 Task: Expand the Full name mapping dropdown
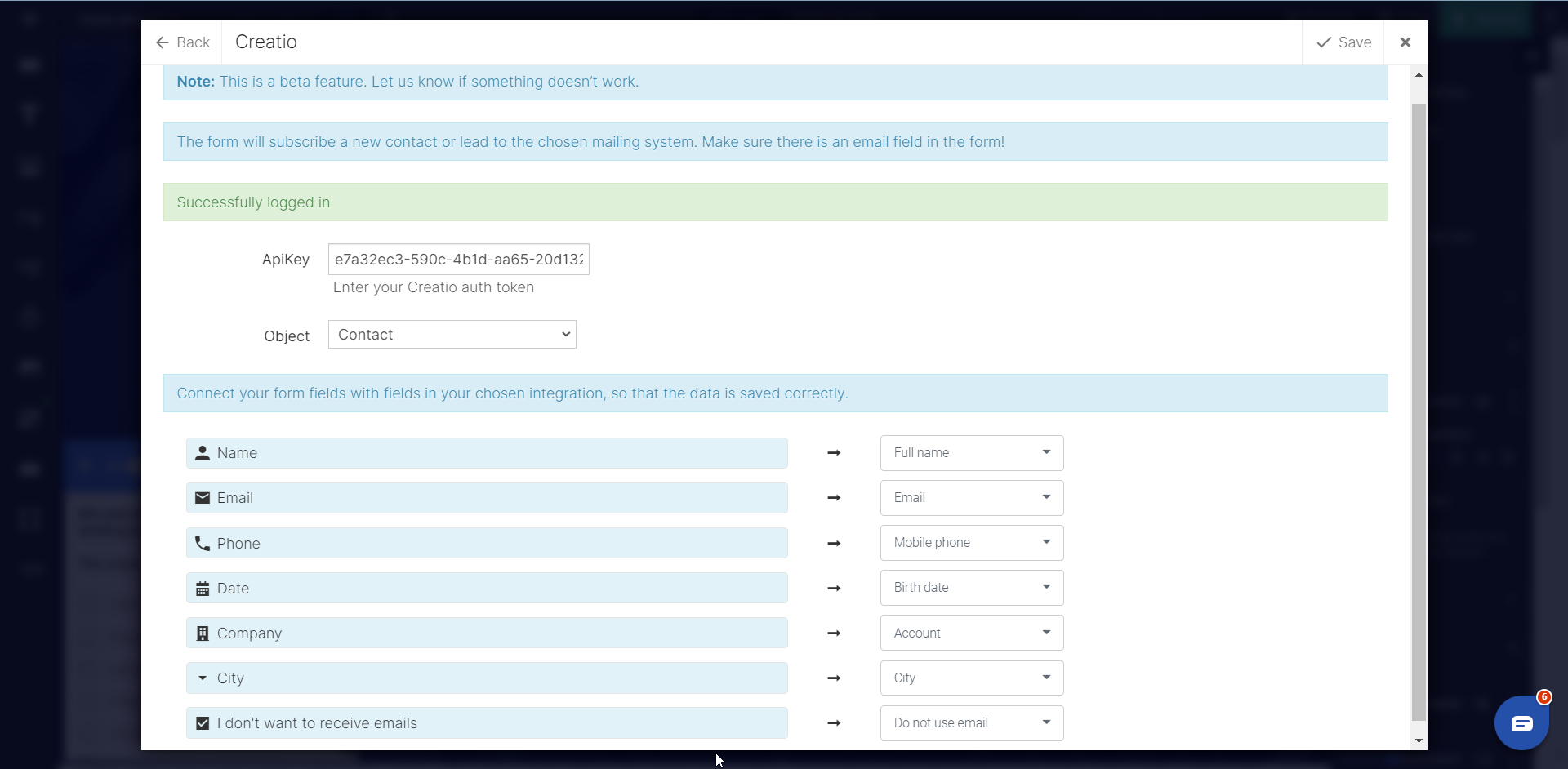pos(971,453)
